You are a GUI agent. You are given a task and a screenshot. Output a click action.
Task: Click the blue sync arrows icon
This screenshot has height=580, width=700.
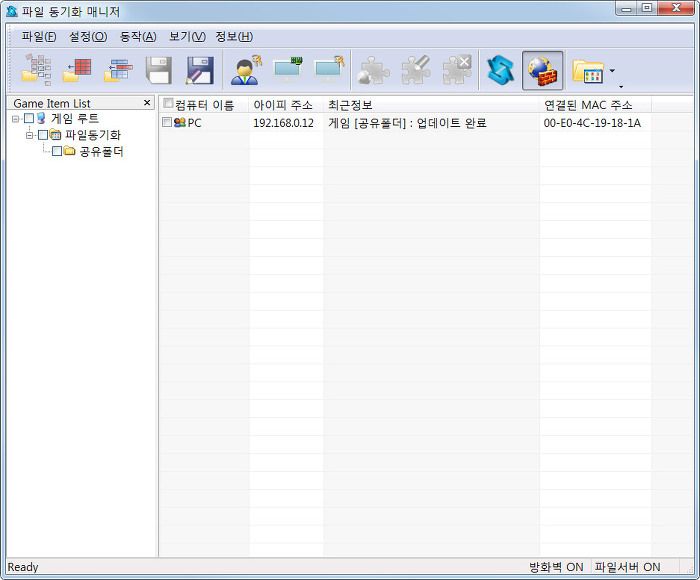click(500, 70)
